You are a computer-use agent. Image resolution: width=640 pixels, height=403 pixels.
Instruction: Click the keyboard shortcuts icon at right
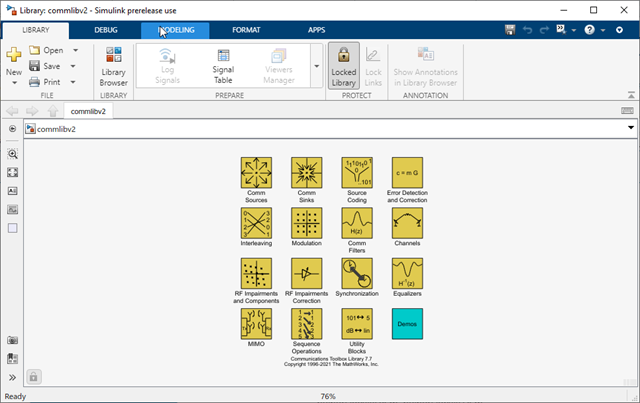(x=627, y=111)
